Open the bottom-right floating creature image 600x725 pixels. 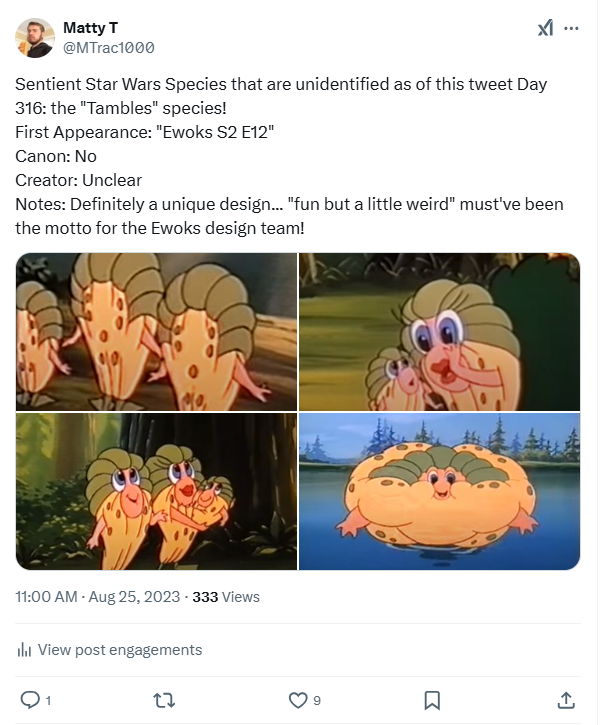[x=439, y=491]
